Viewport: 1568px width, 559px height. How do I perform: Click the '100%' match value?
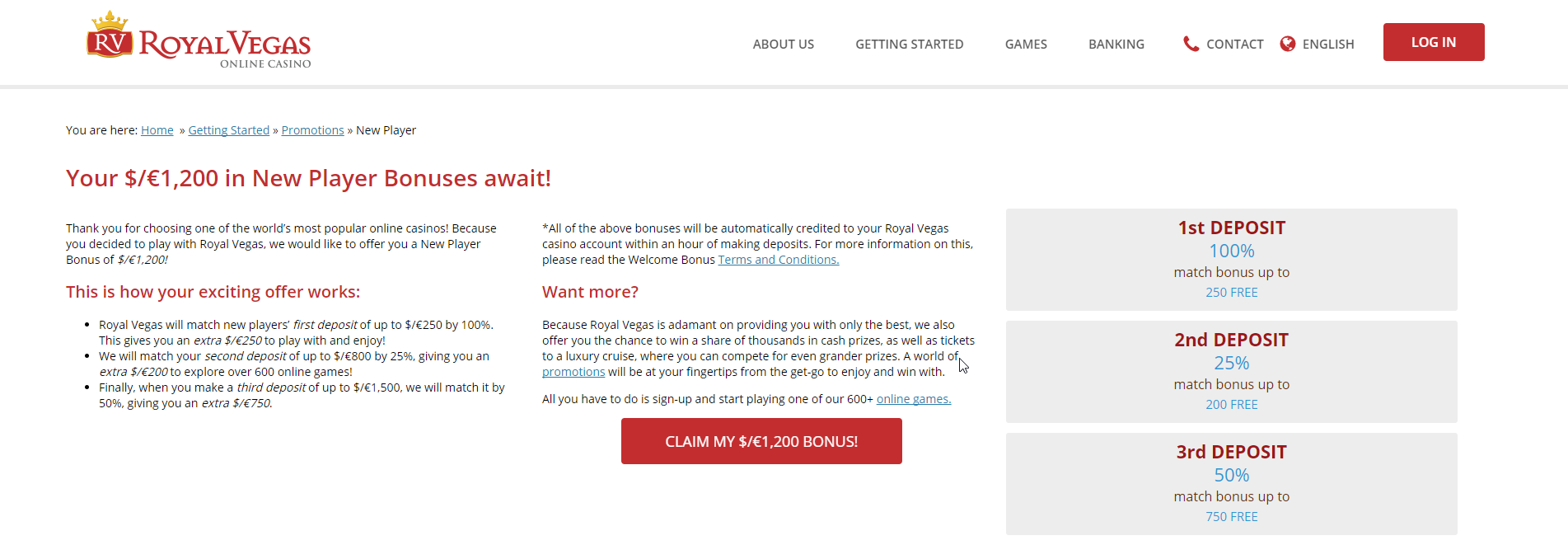[x=1232, y=251]
